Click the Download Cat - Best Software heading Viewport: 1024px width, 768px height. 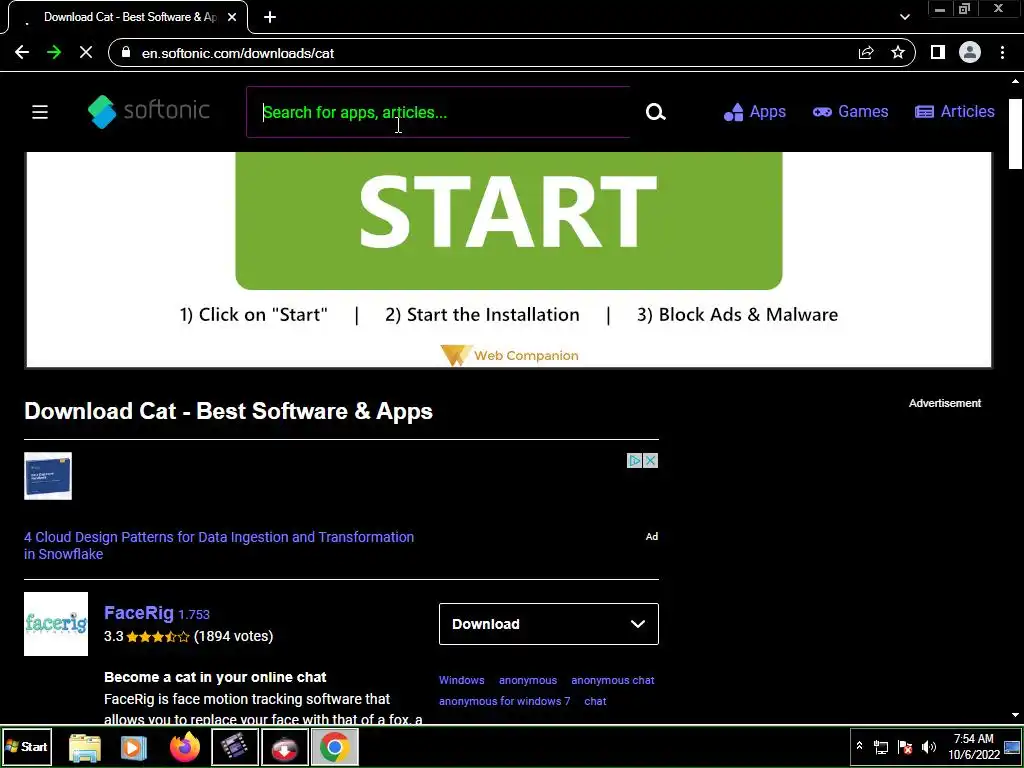click(x=229, y=411)
